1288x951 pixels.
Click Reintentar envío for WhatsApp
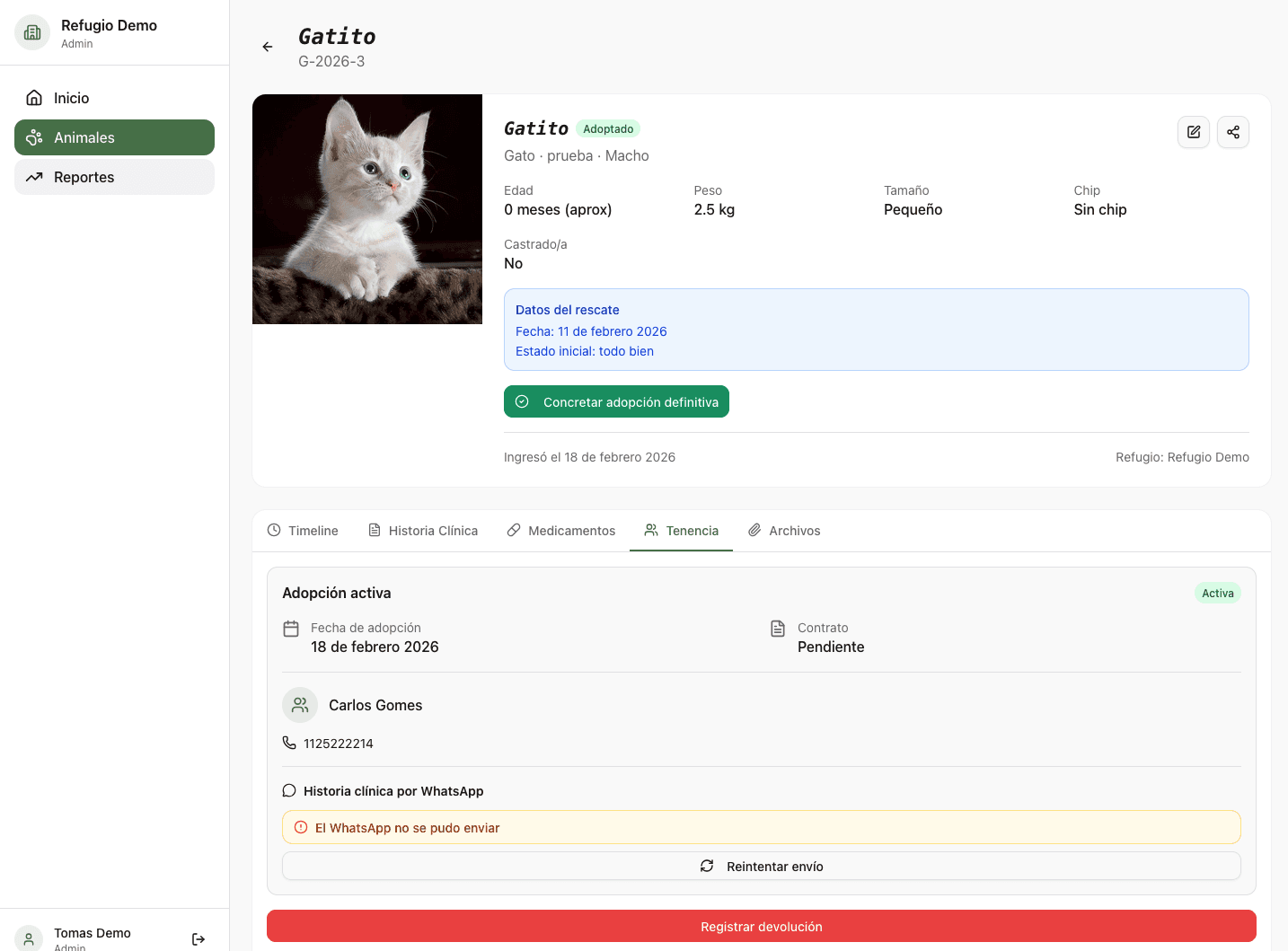(761, 866)
